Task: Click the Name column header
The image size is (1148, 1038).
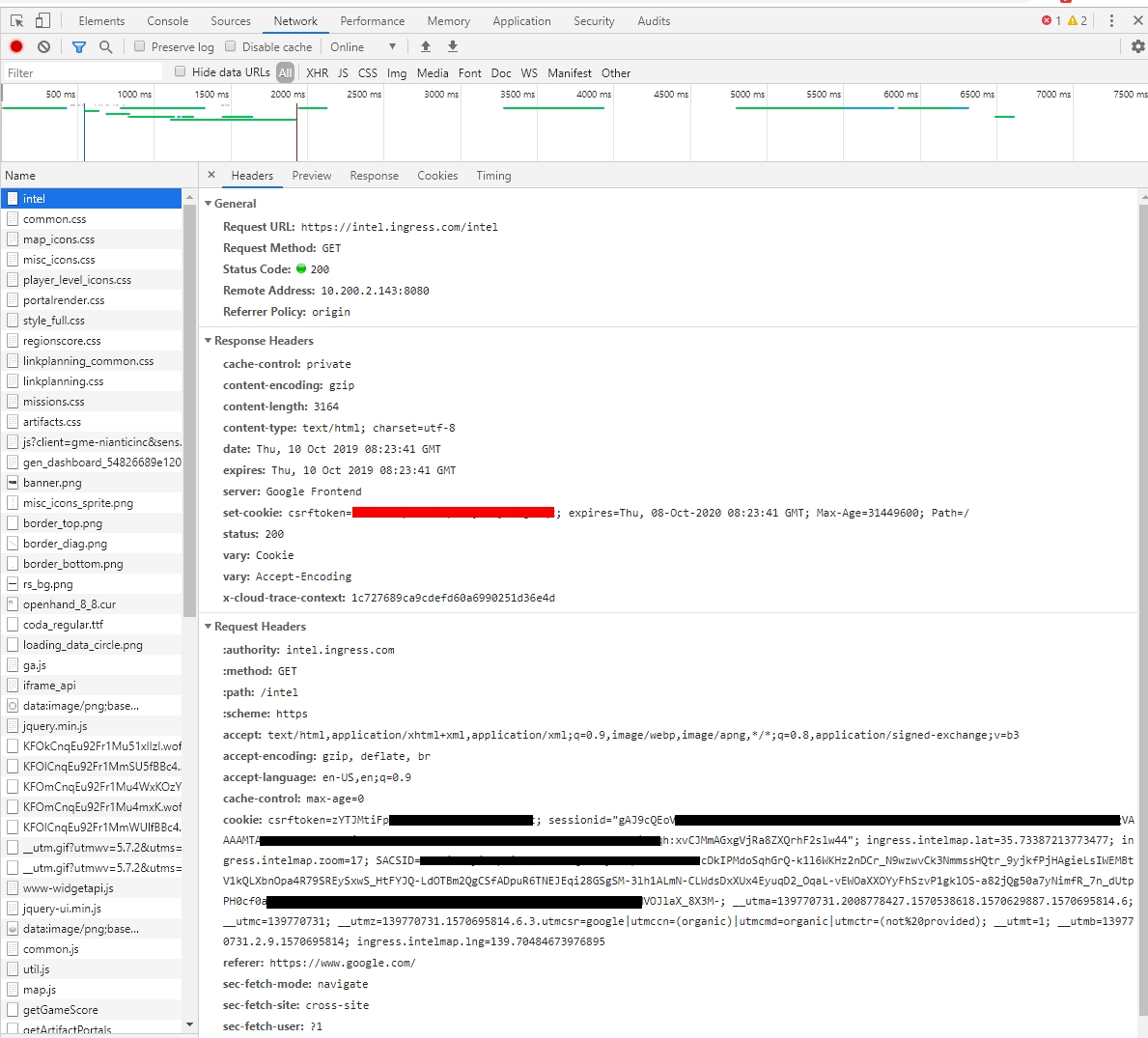Action: pos(98,176)
